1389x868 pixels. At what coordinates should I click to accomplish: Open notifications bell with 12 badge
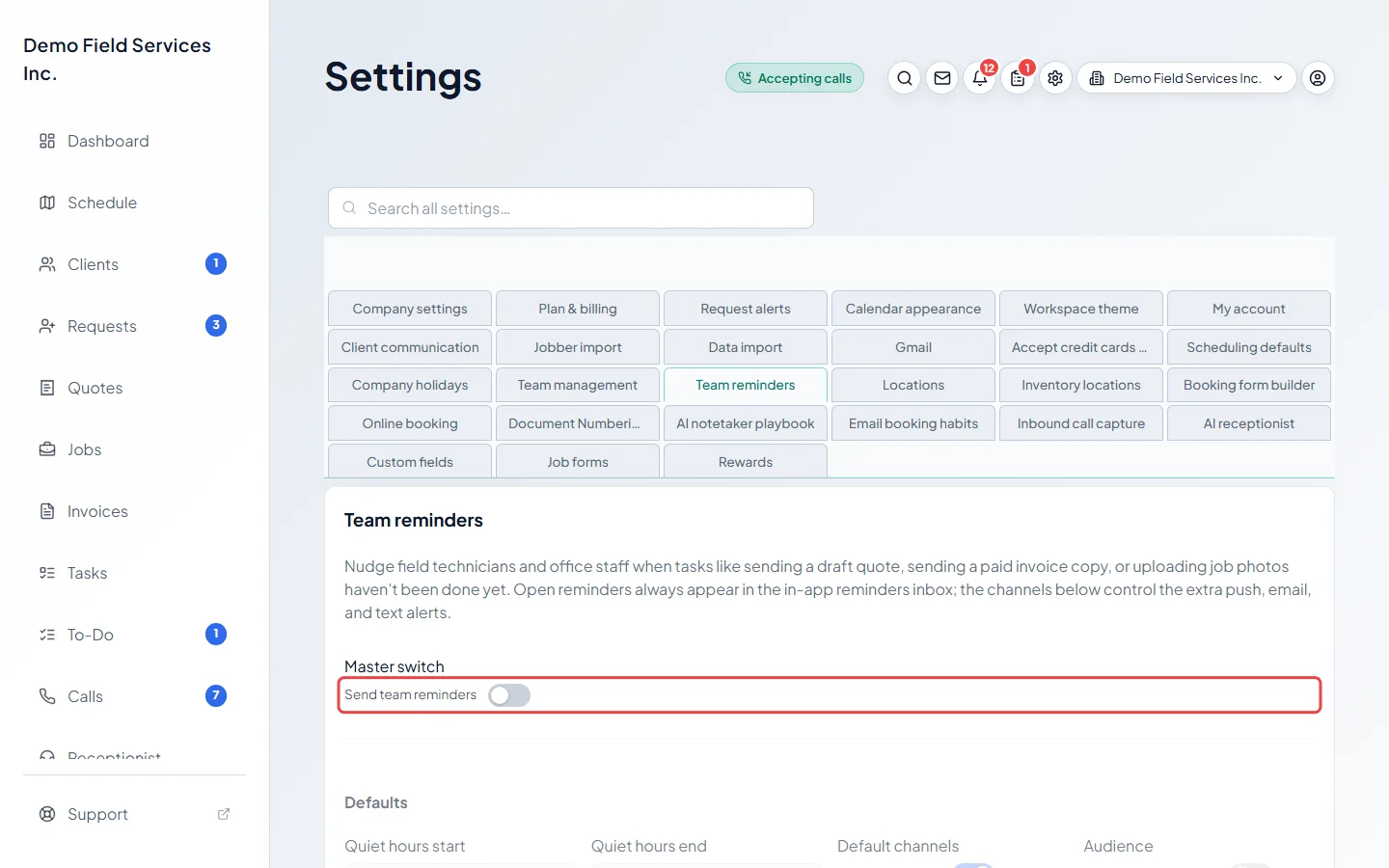980,78
